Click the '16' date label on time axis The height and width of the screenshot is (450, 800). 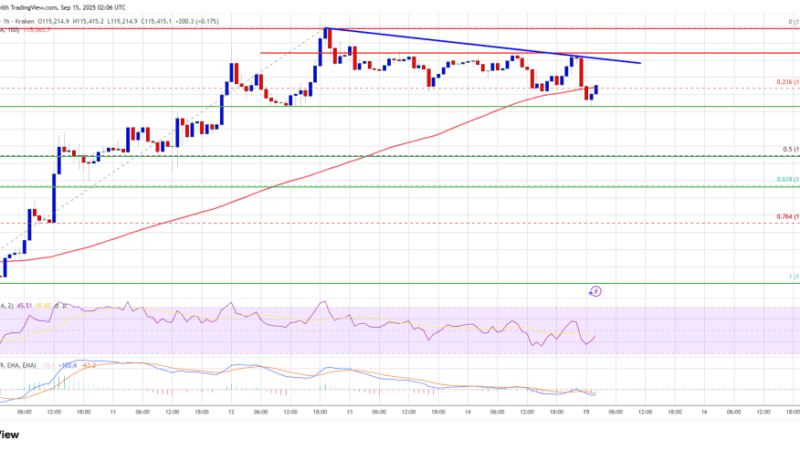click(x=704, y=412)
